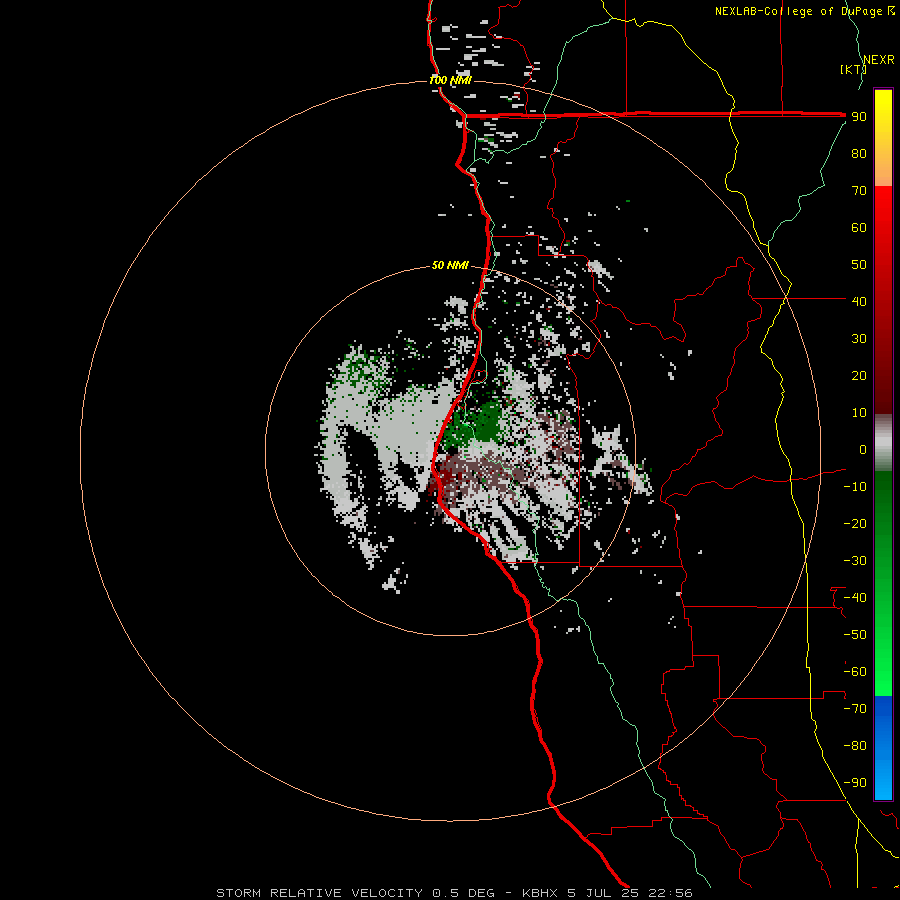Click the 50 NMI range ring label
Image resolution: width=900 pixels, height=900 pixels.
pos(450,265)
